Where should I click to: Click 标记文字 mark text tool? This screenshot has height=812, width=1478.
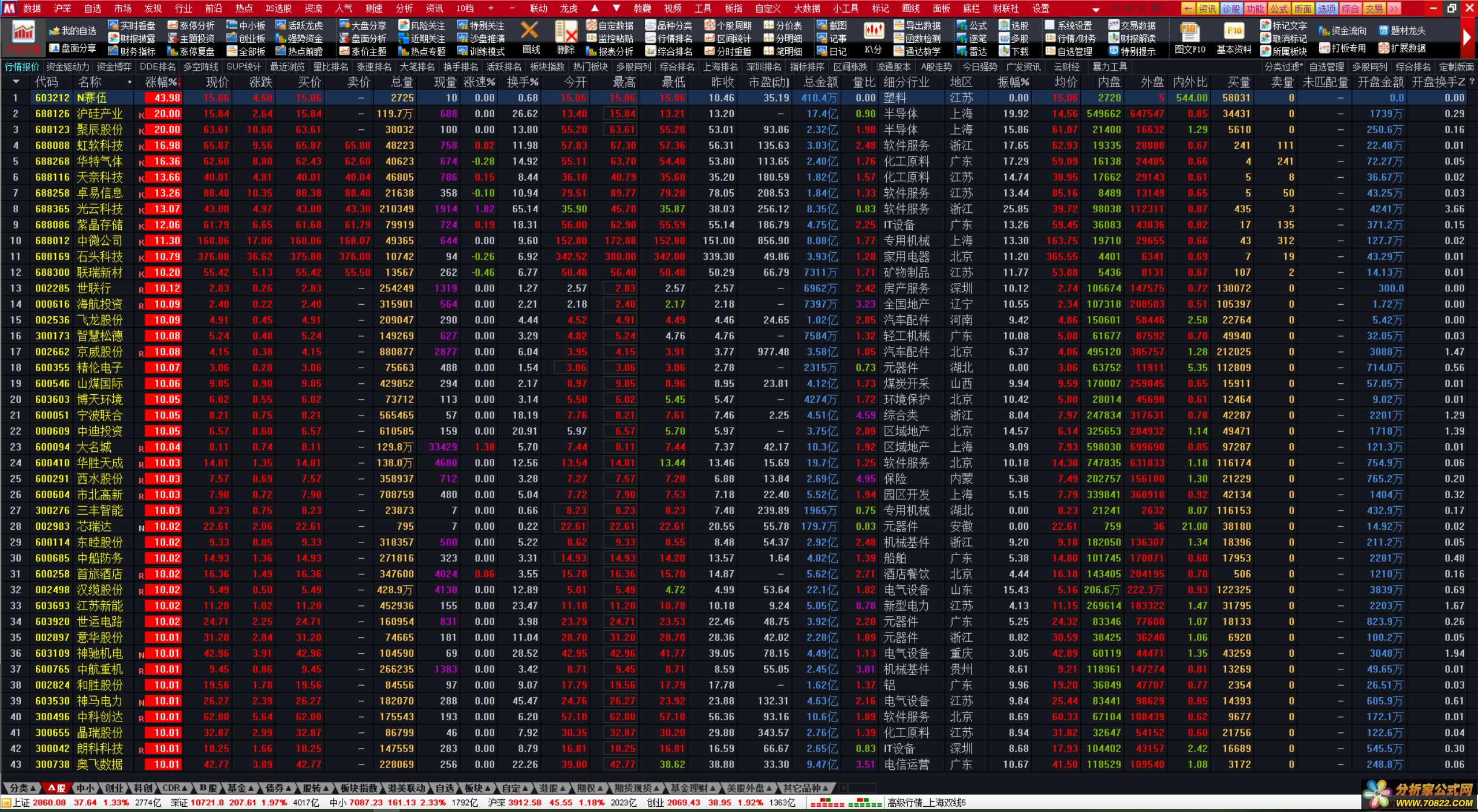point(1283,25)
